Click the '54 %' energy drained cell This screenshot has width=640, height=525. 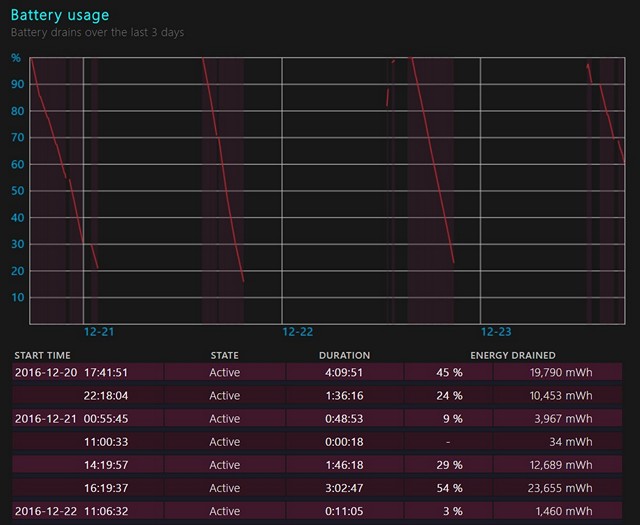pos(449,488)
